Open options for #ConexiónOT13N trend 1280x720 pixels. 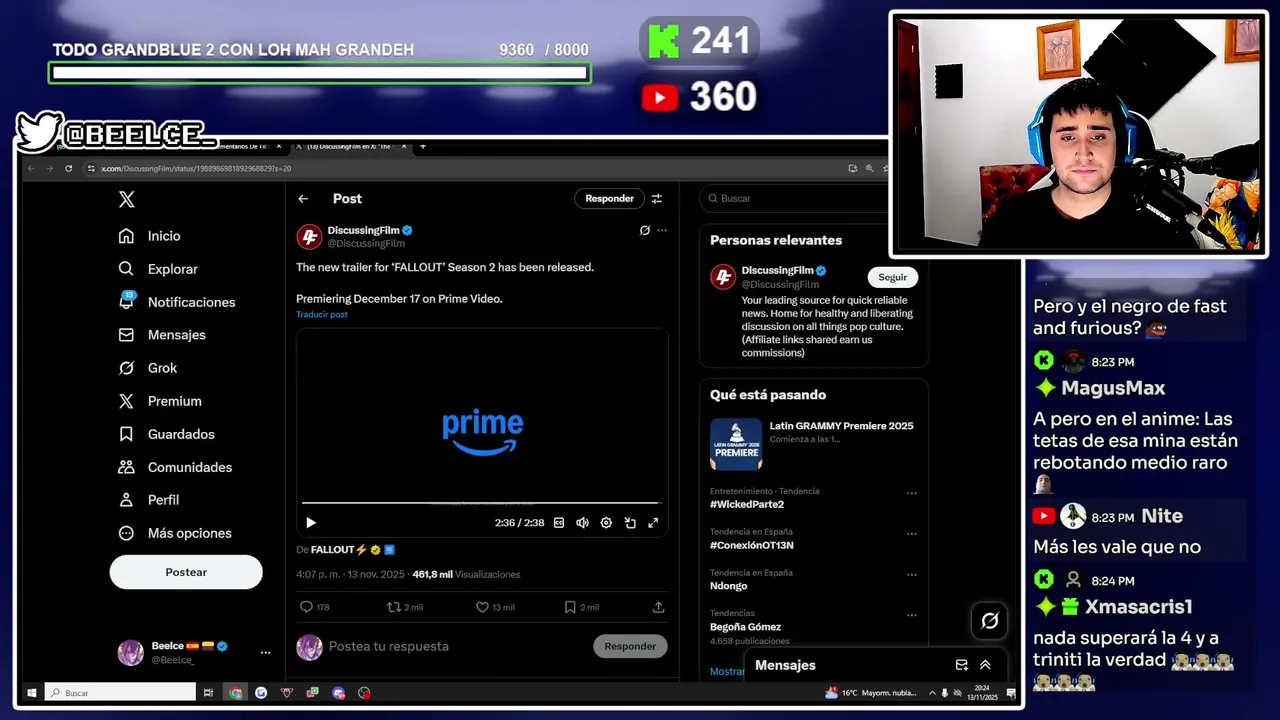911,534
